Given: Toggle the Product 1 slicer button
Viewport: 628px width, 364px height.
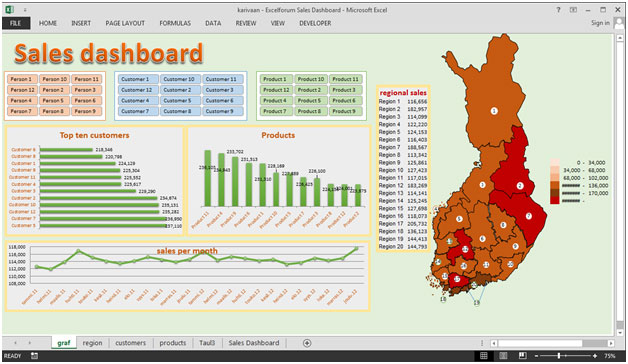Looking at the screenshot, I should 276,79.
